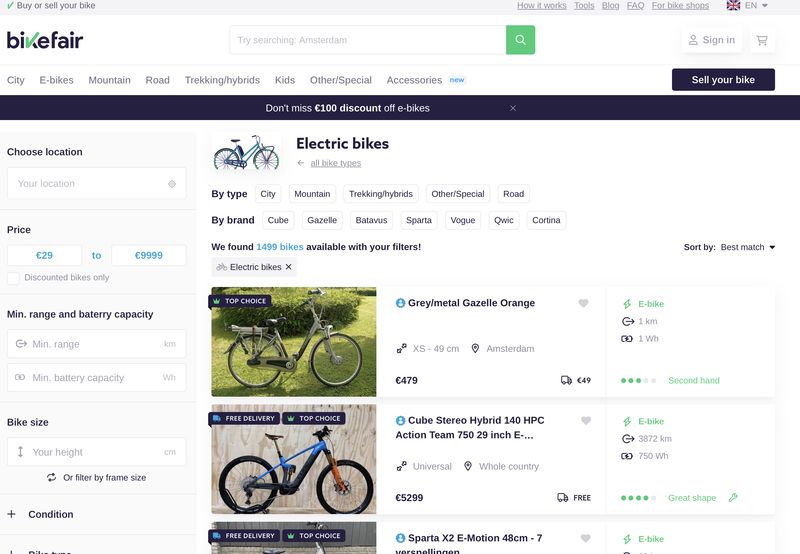800x554 pixels.
Task: Click the Sign in button
Action: (x=712, y=40)
